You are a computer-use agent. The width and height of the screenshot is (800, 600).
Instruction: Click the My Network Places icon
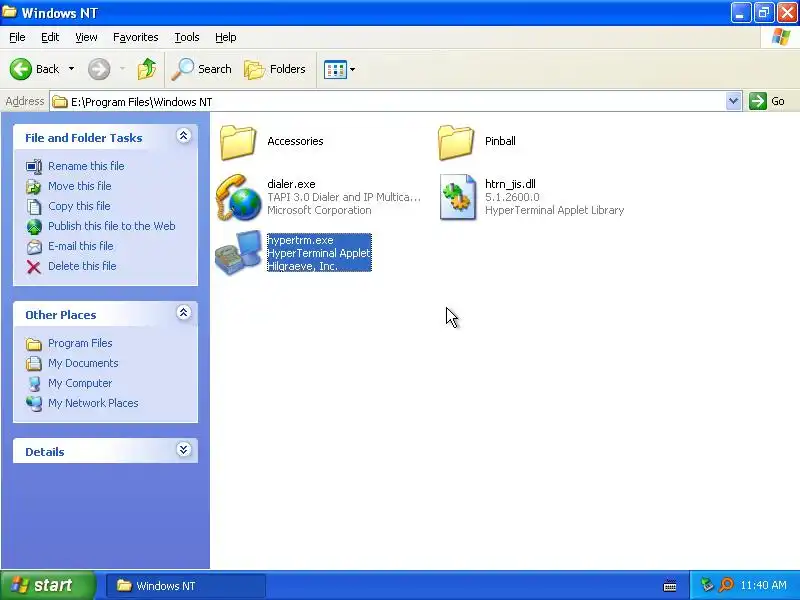tap(34, 404)
